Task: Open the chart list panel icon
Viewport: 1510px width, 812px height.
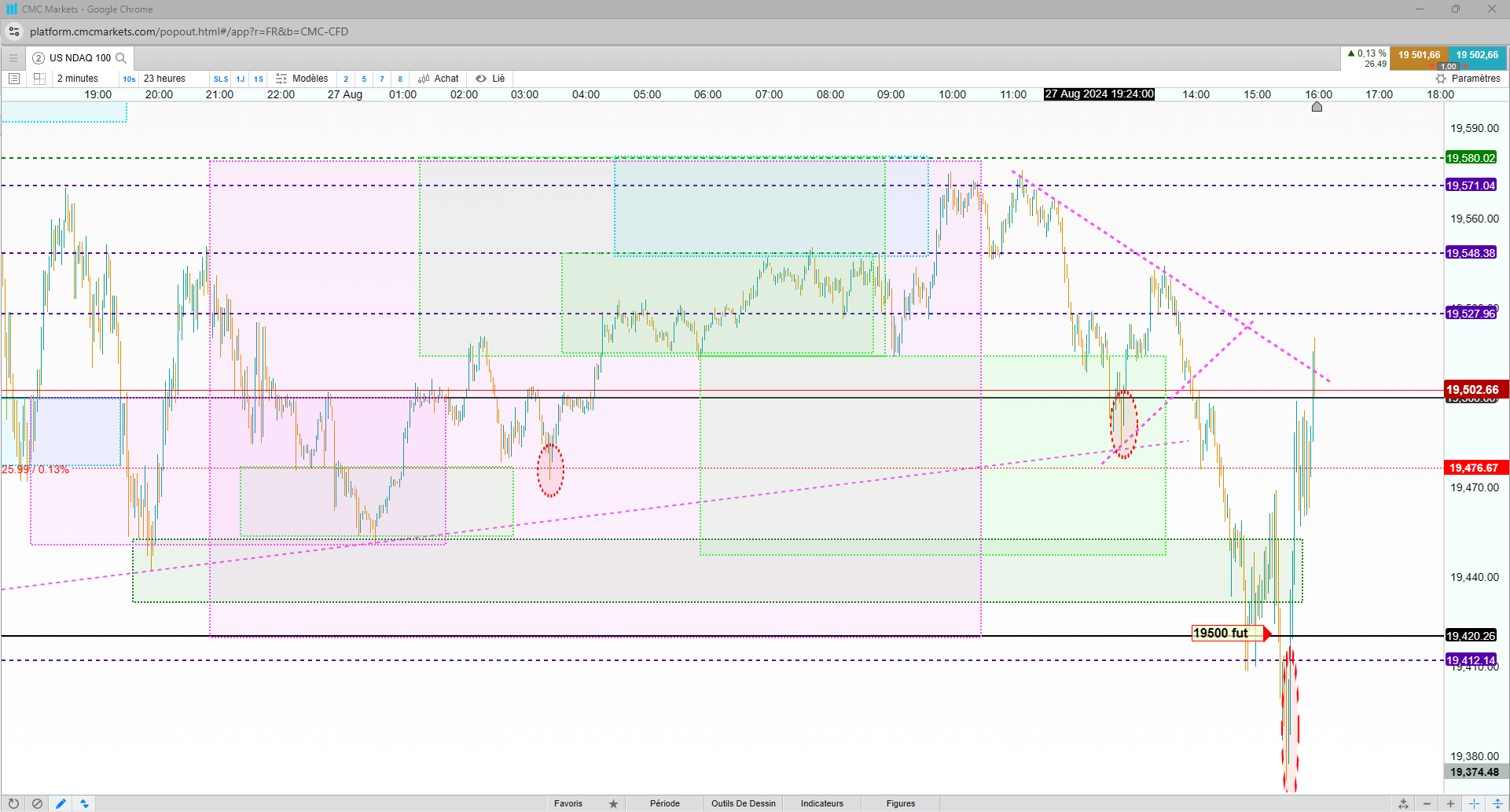Action: pos(14,79)
